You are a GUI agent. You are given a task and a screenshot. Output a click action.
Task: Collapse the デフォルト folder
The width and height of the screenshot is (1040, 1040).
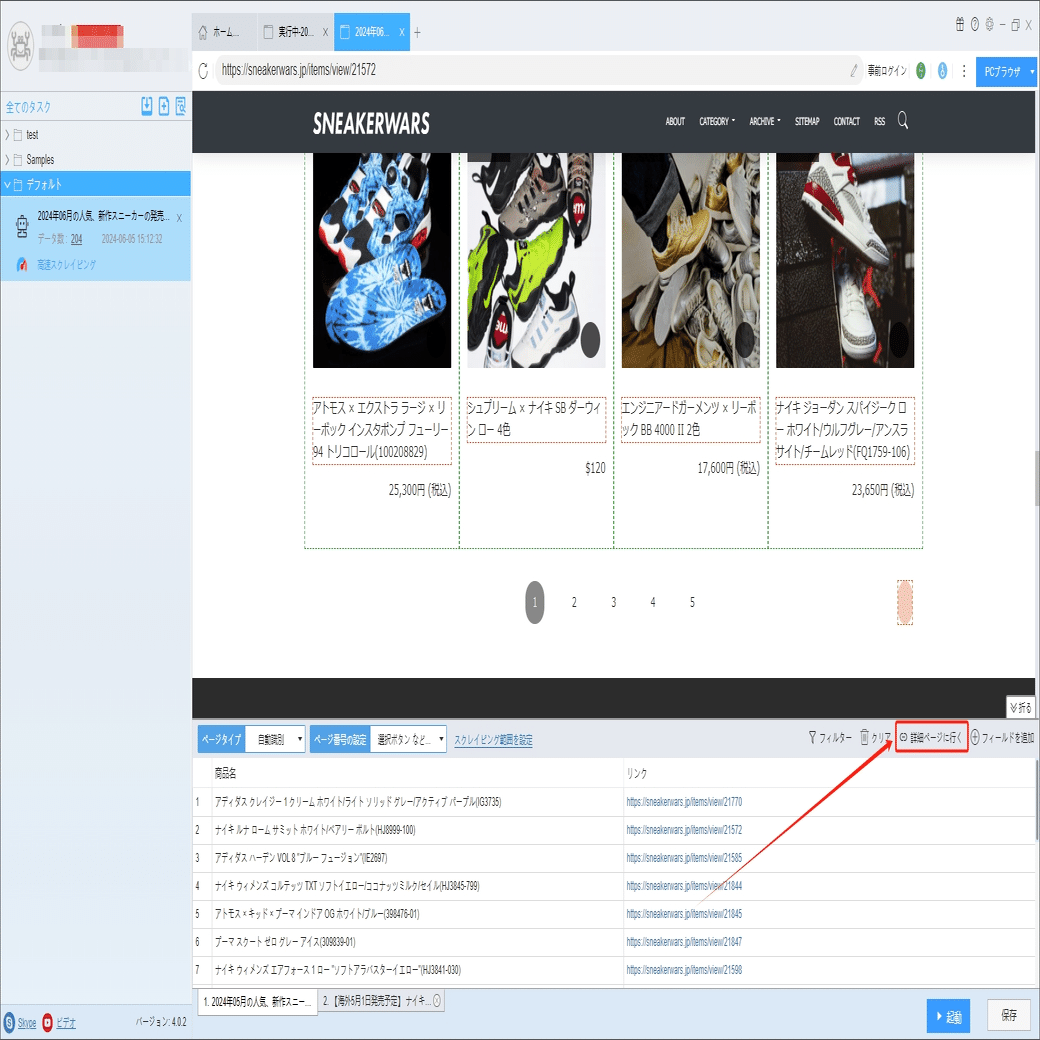pyautogui.click(x=7, y=184)
